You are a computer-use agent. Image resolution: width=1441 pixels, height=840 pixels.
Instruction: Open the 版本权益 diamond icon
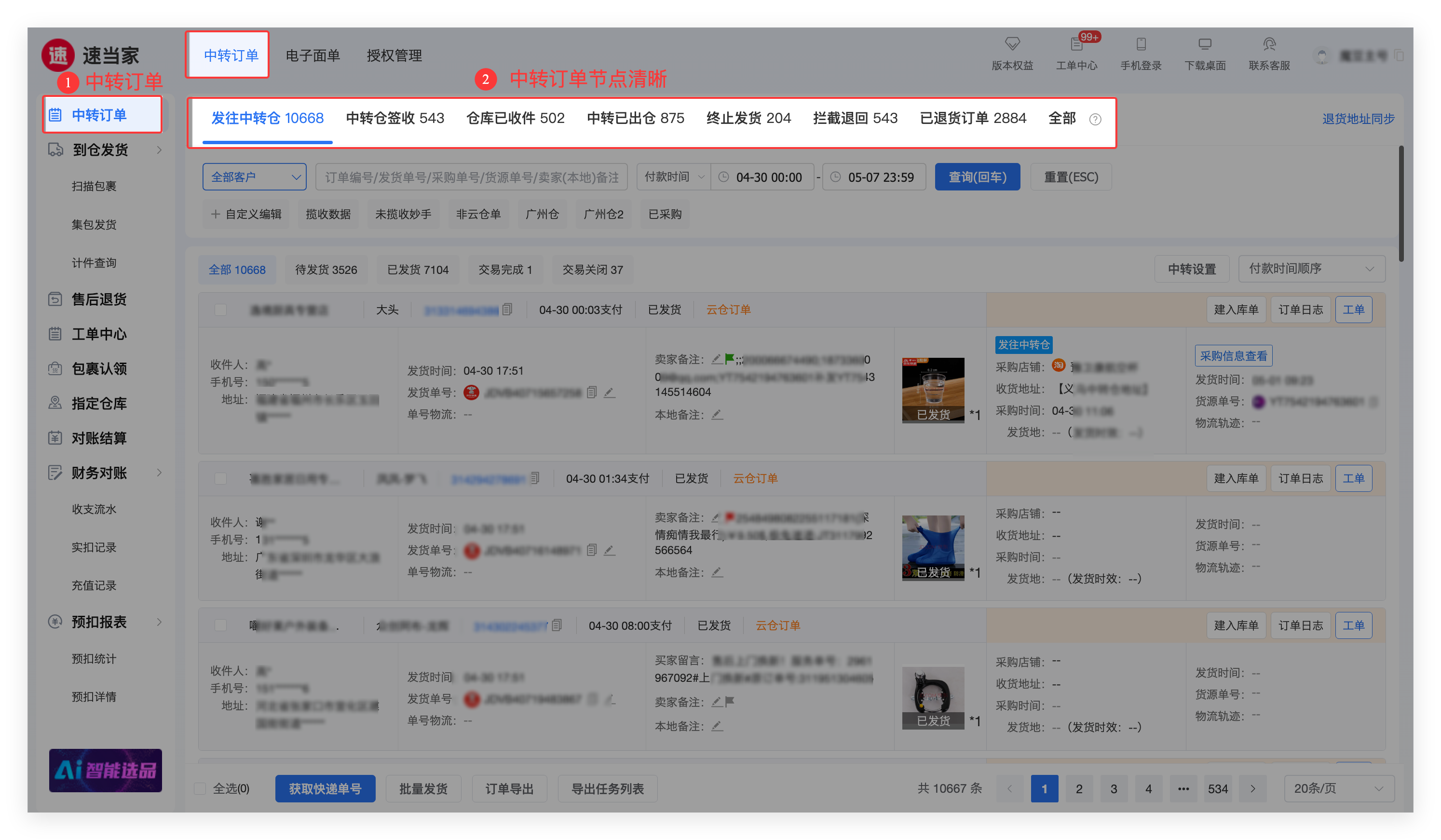1012,44
